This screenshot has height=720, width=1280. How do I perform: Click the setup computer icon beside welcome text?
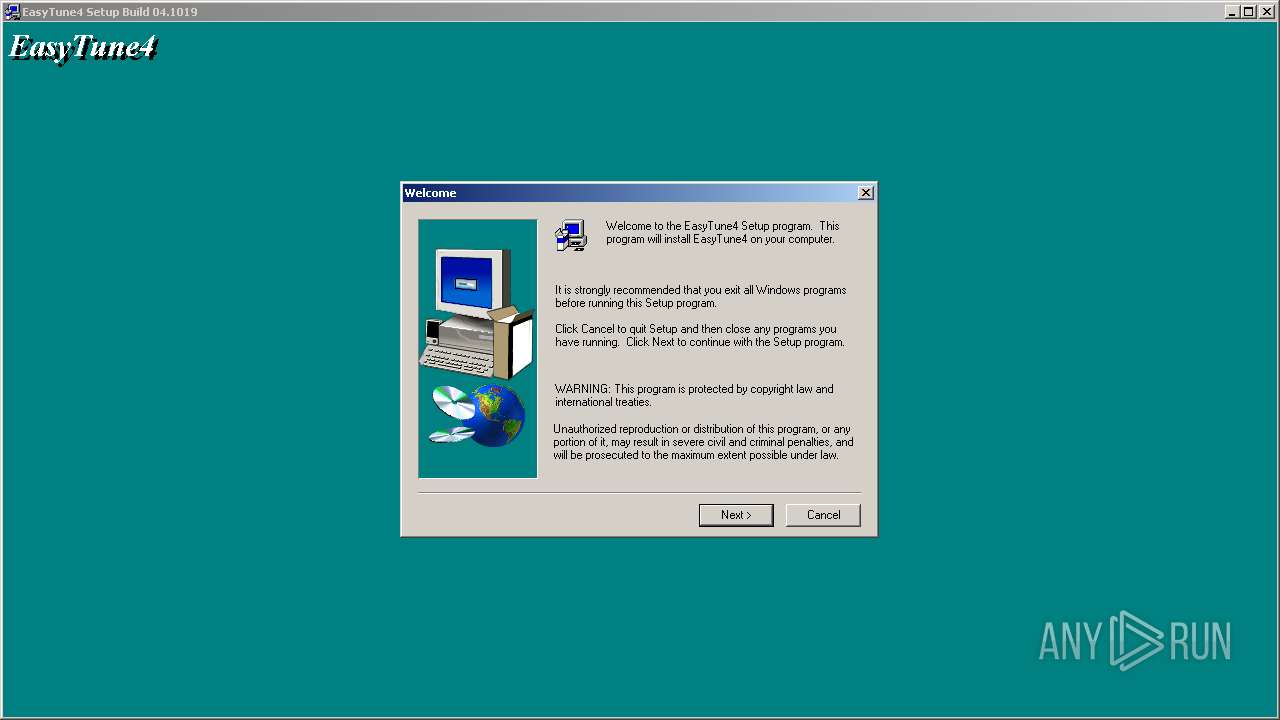pyautogui.click(x=571, y=235)
